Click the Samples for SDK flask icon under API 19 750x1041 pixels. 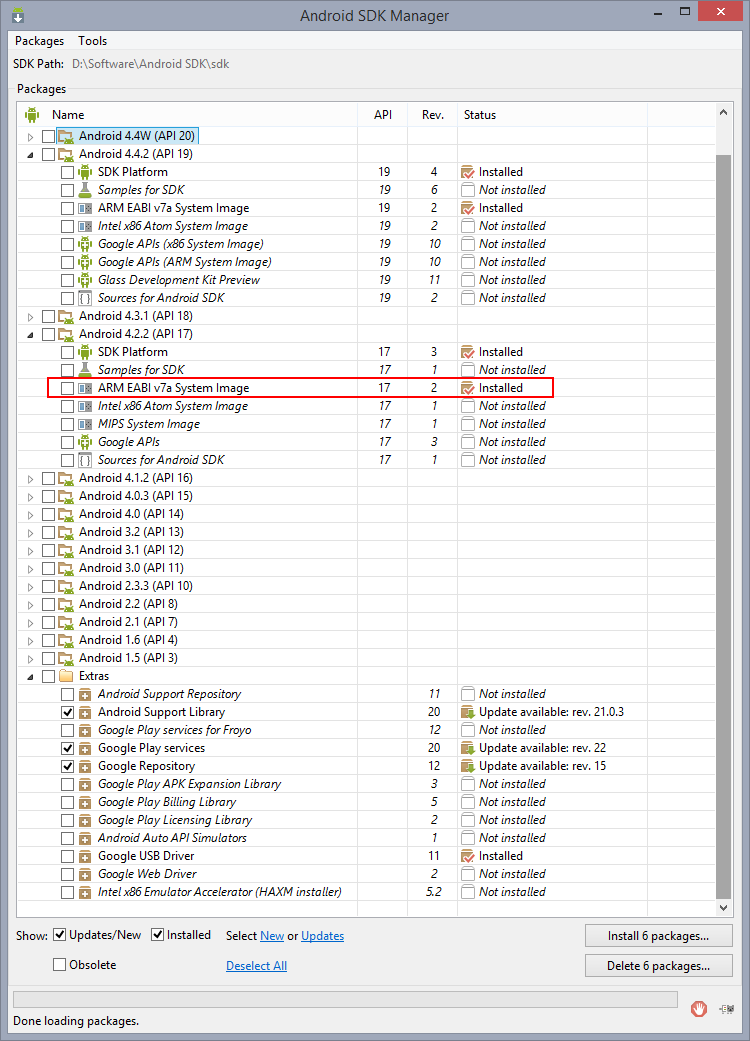[x=85, y=190]
